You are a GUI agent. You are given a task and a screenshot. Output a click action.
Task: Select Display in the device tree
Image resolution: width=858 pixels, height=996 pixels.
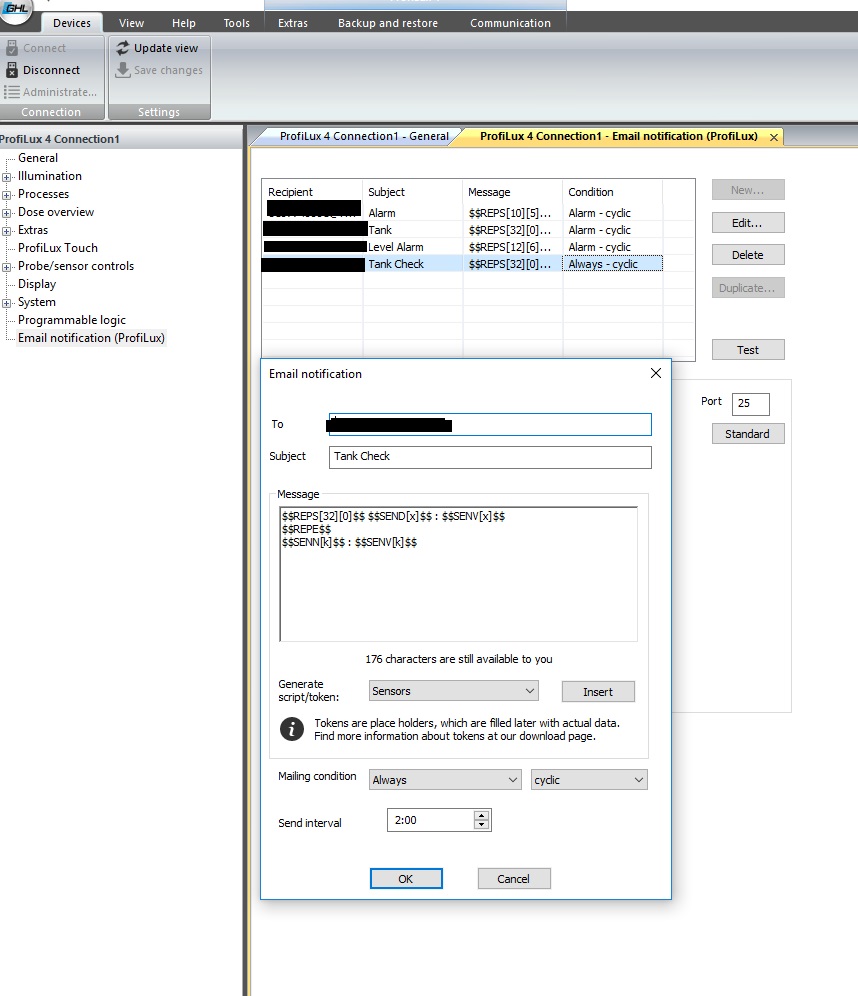click(37, 284)
